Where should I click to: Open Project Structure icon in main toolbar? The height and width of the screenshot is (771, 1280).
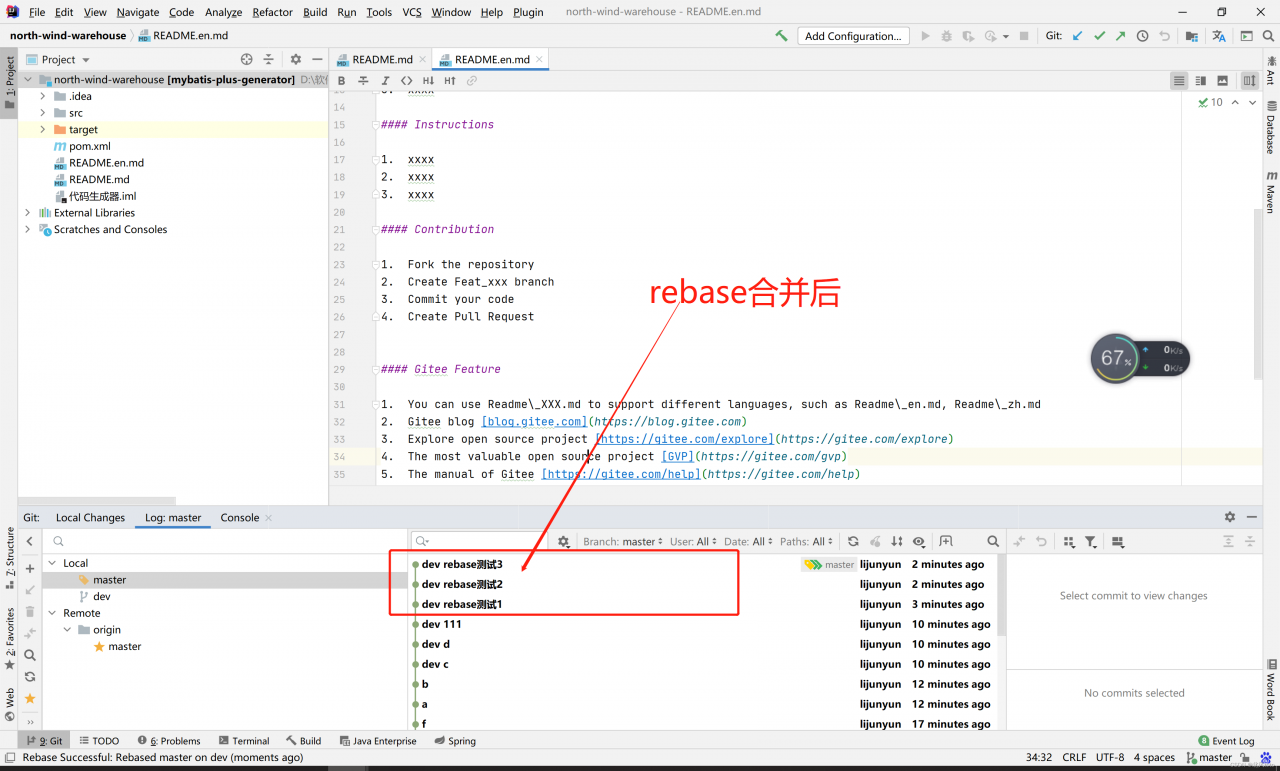pyautogui.click(x=1192, y=36)
